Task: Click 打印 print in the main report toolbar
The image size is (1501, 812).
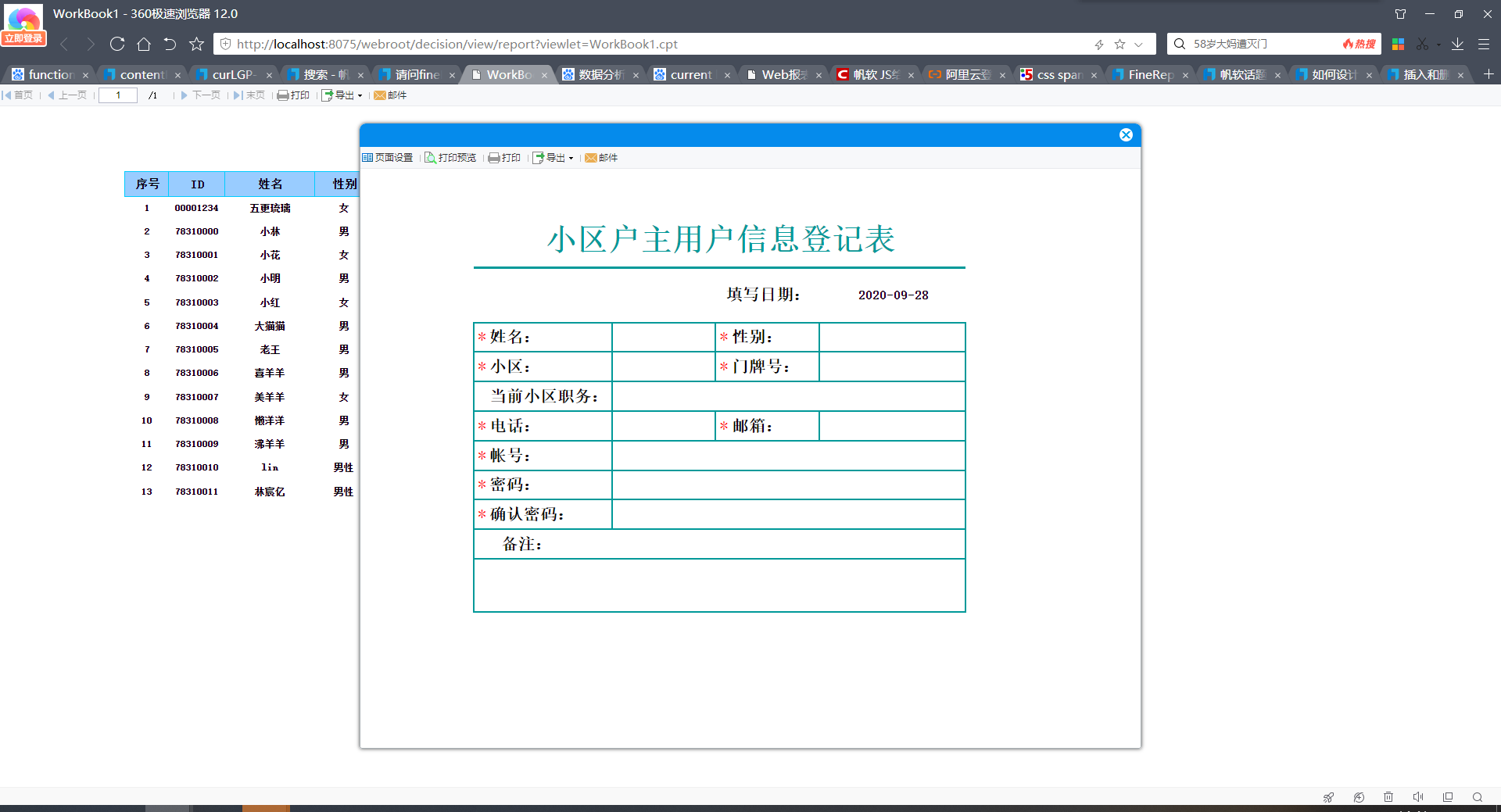Action: (294, 95)
